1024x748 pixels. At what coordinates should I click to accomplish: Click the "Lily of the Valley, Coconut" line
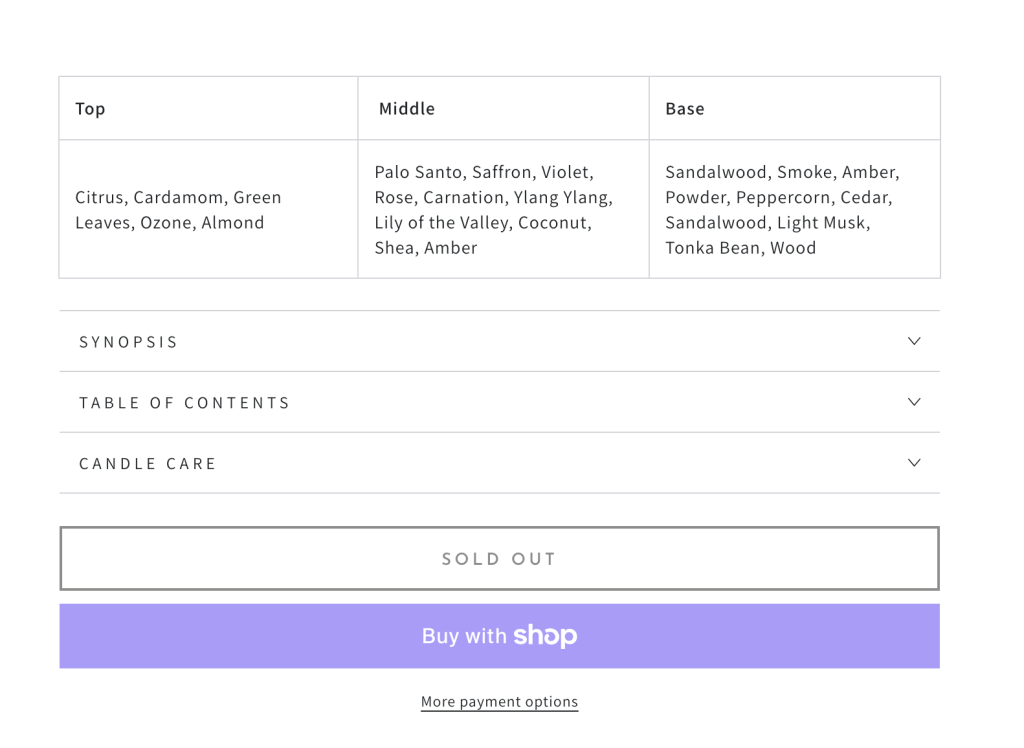point(483,223)
